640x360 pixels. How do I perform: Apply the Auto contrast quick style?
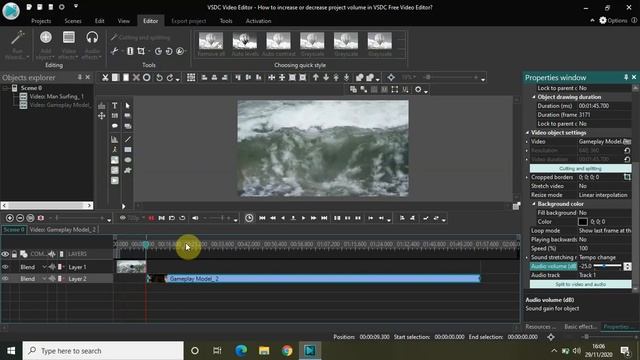[278, 44]
